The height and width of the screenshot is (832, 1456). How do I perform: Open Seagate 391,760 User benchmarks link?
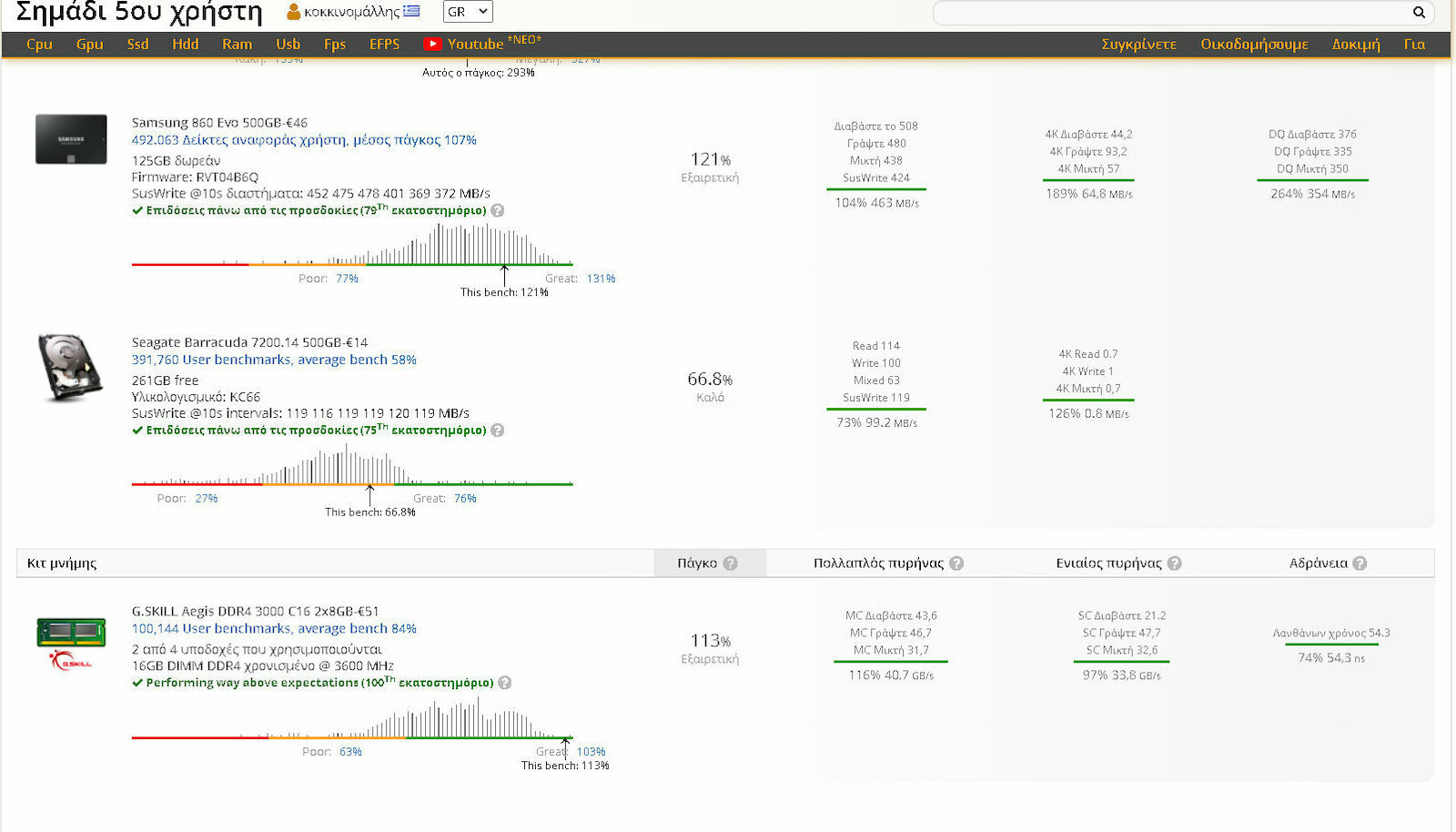pos(274,360)
